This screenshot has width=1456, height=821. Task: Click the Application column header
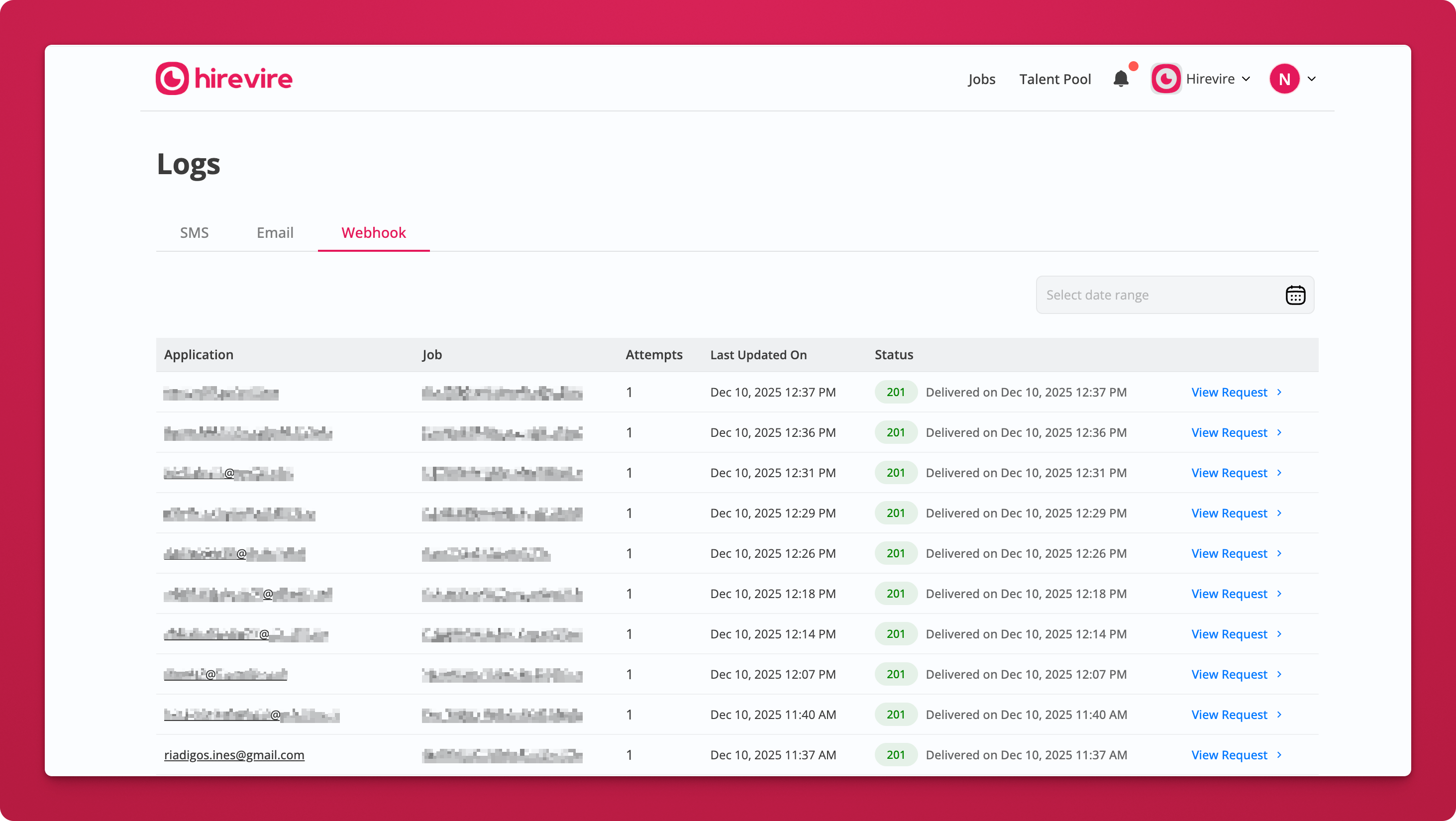(x=199, y=355)
